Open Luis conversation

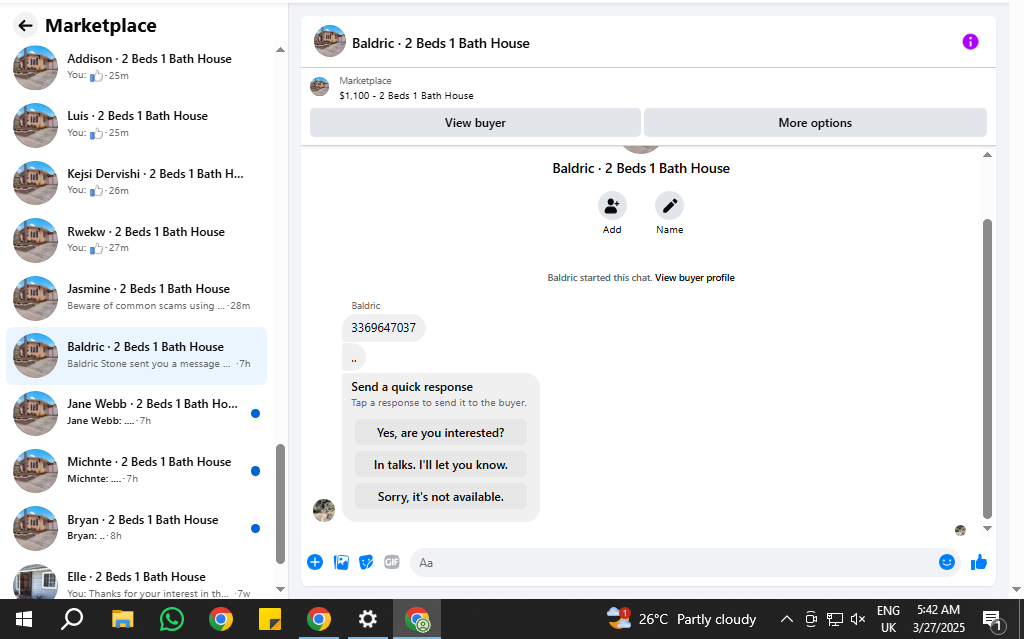(x=136, y=124)
